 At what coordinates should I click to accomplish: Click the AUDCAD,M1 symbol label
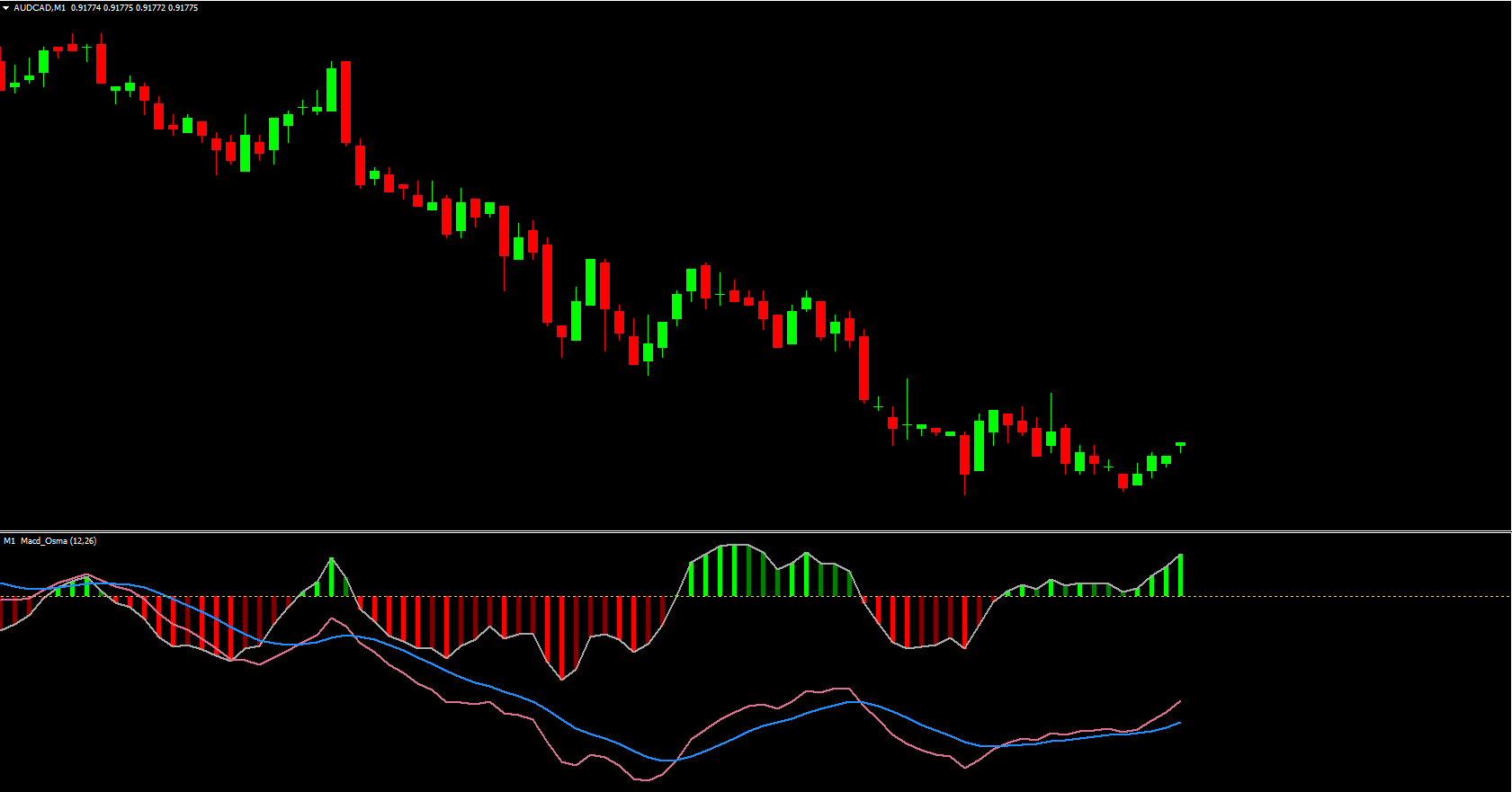pyautogui.click(x=40, y=8)
